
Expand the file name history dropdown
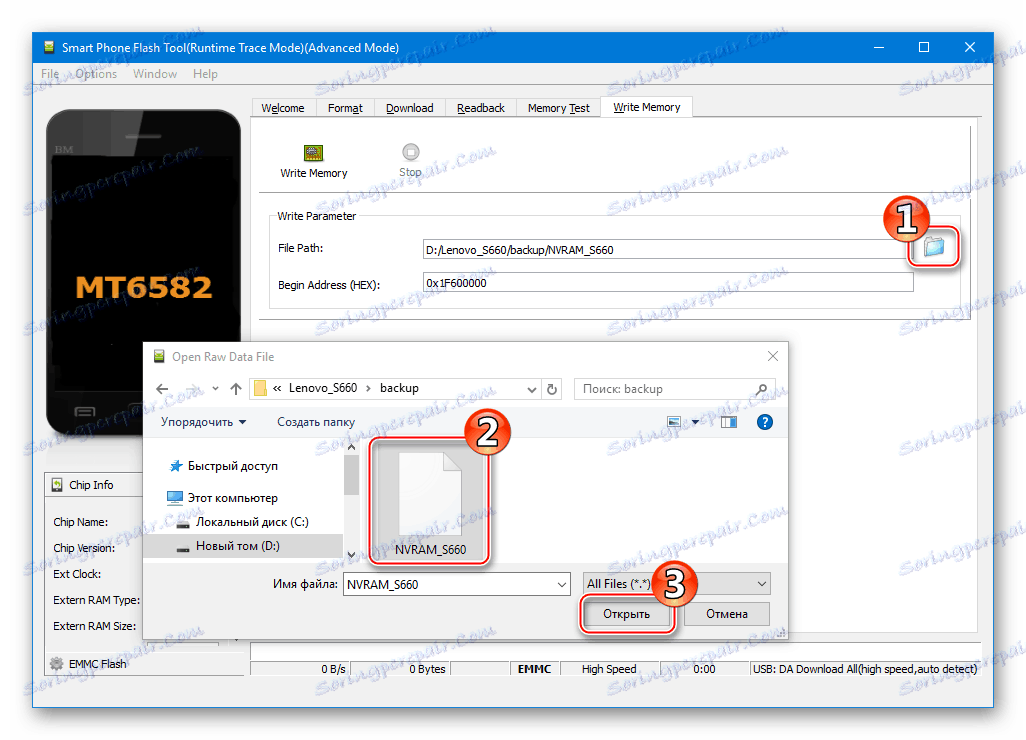point(563,583)
